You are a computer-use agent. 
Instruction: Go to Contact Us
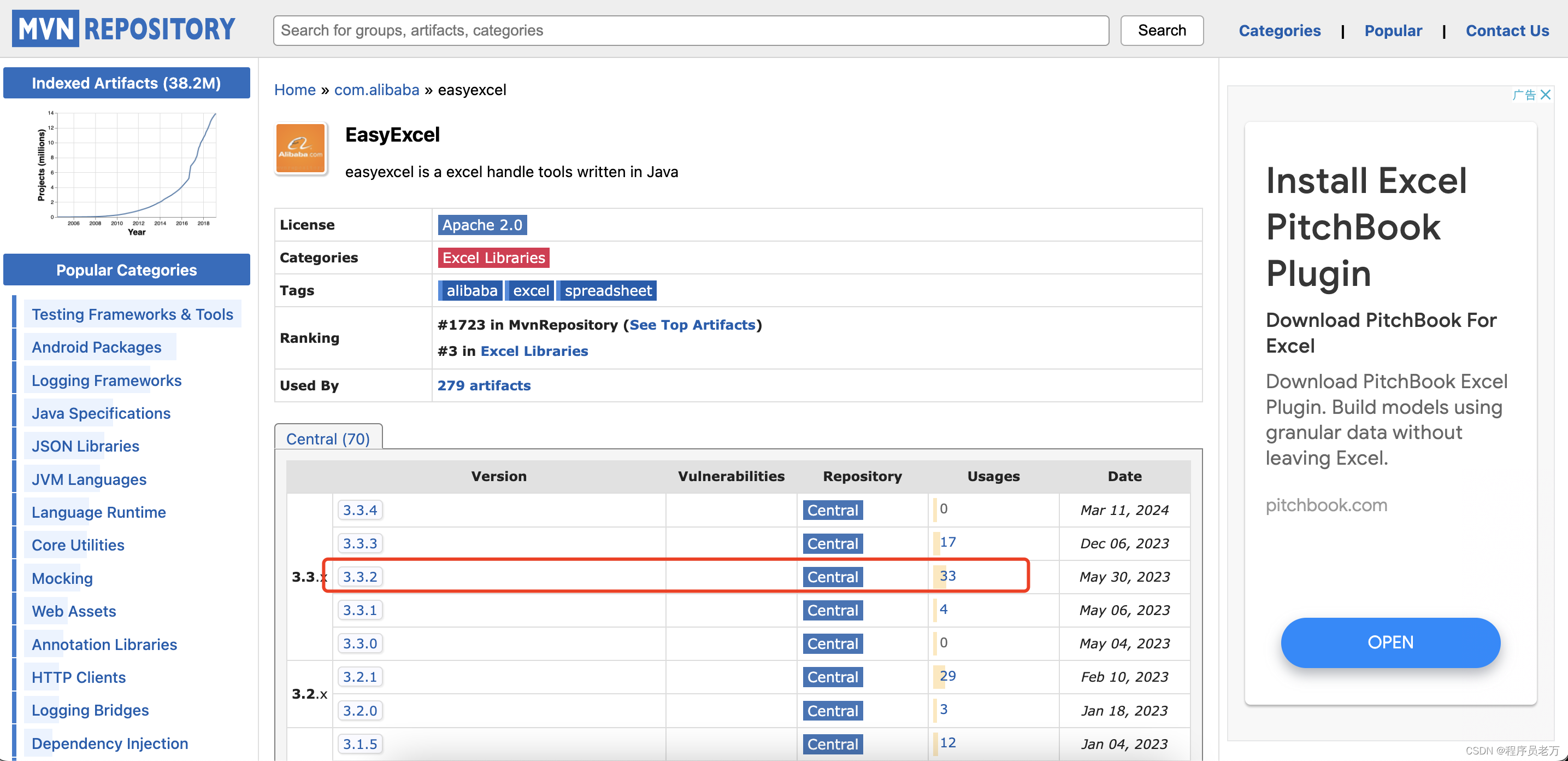[1507, 30]
